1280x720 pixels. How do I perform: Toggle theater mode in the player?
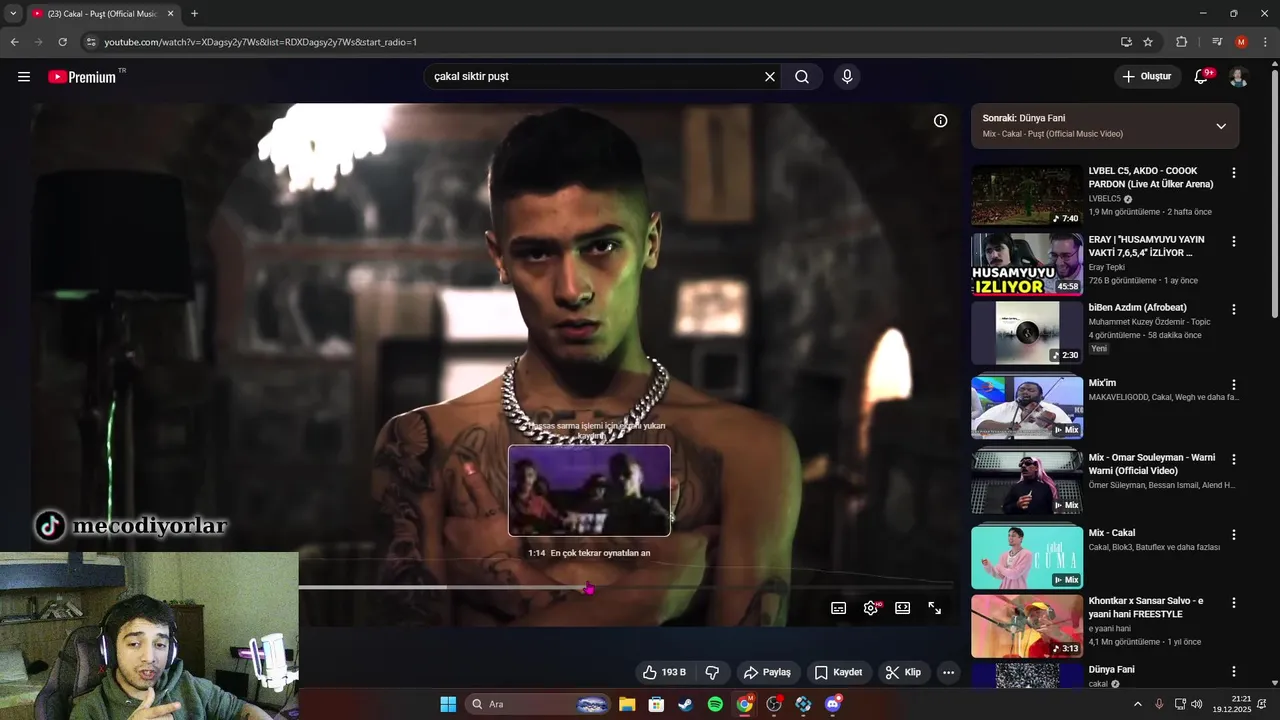coord(903,608)
